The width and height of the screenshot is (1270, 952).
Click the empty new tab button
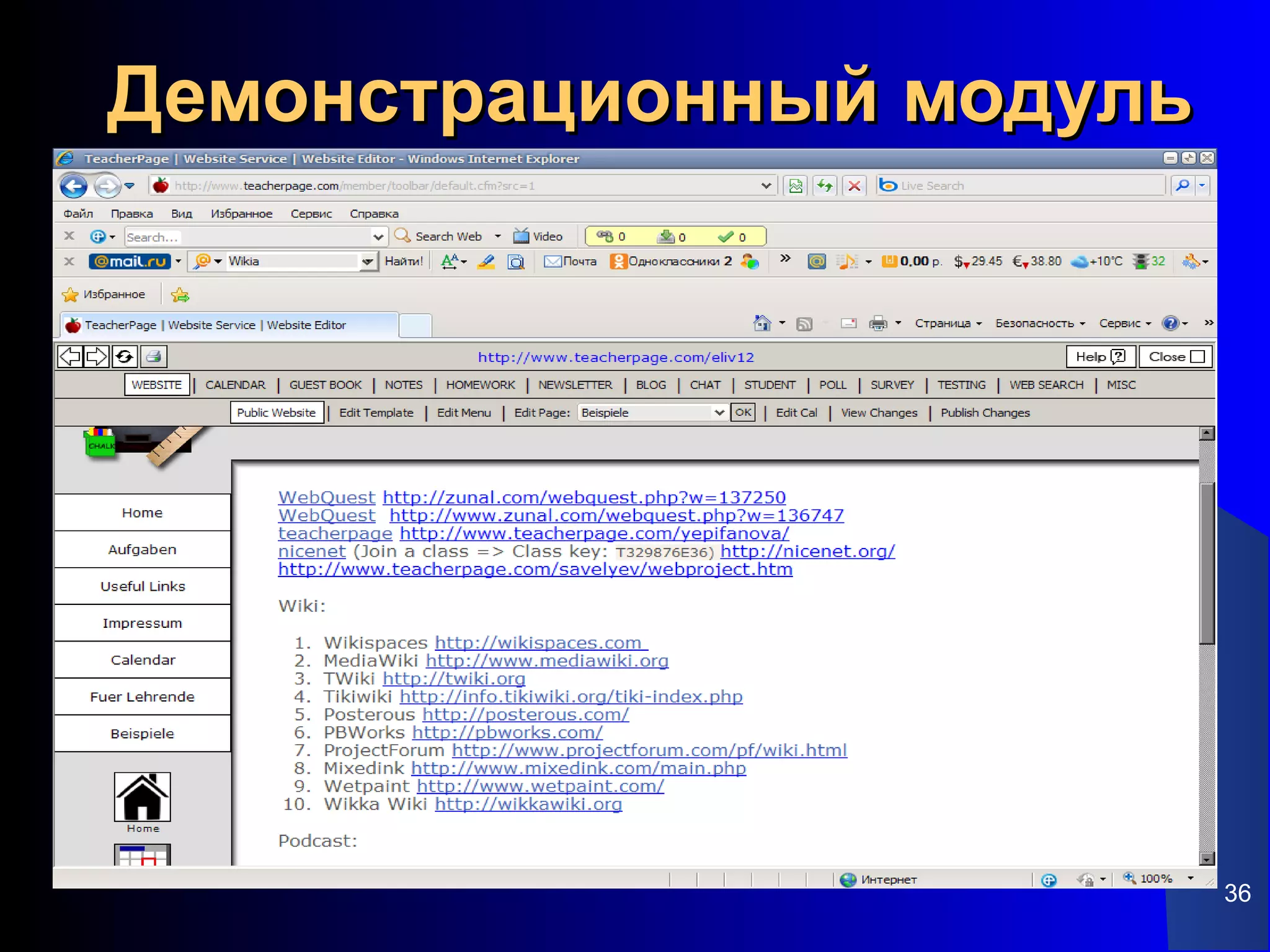[415, 325]
